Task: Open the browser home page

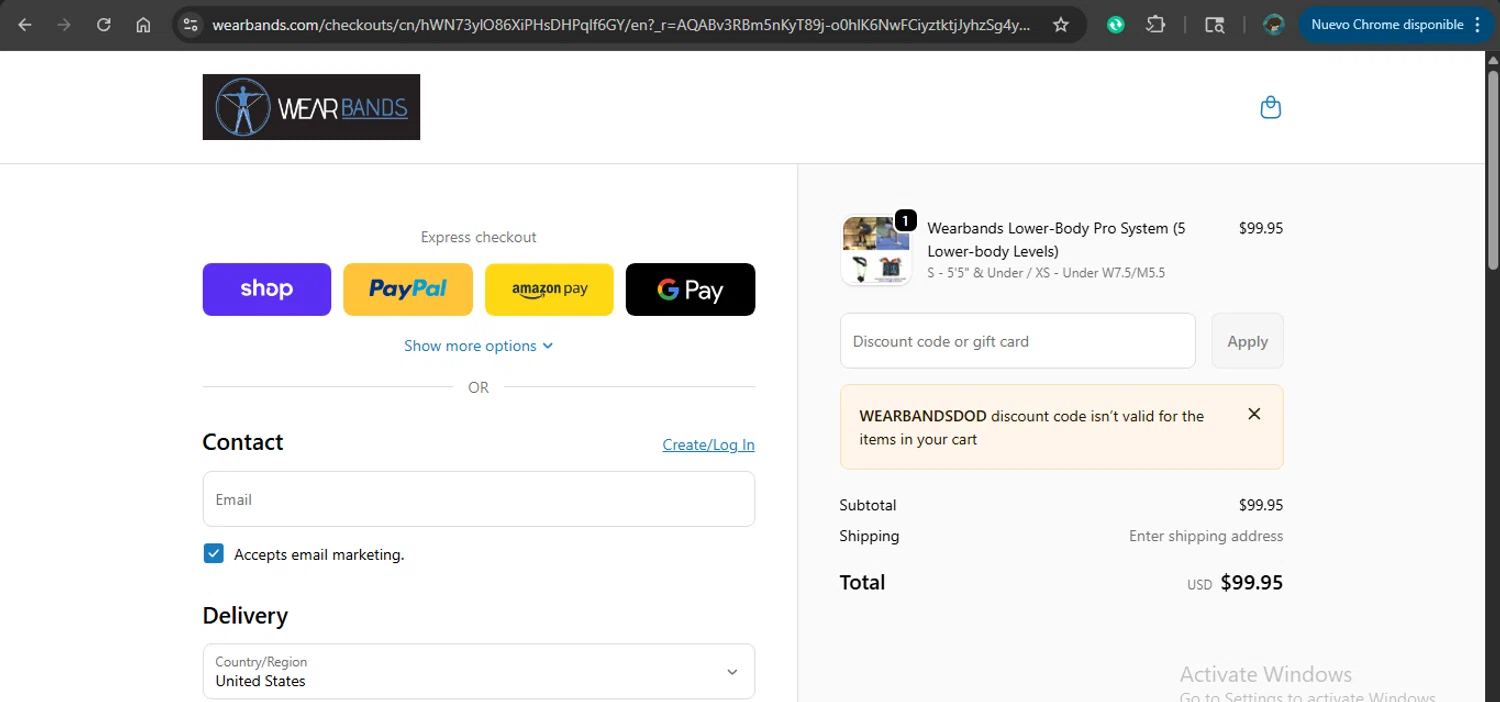Action: pyautogui.click(x=143, y=25)
